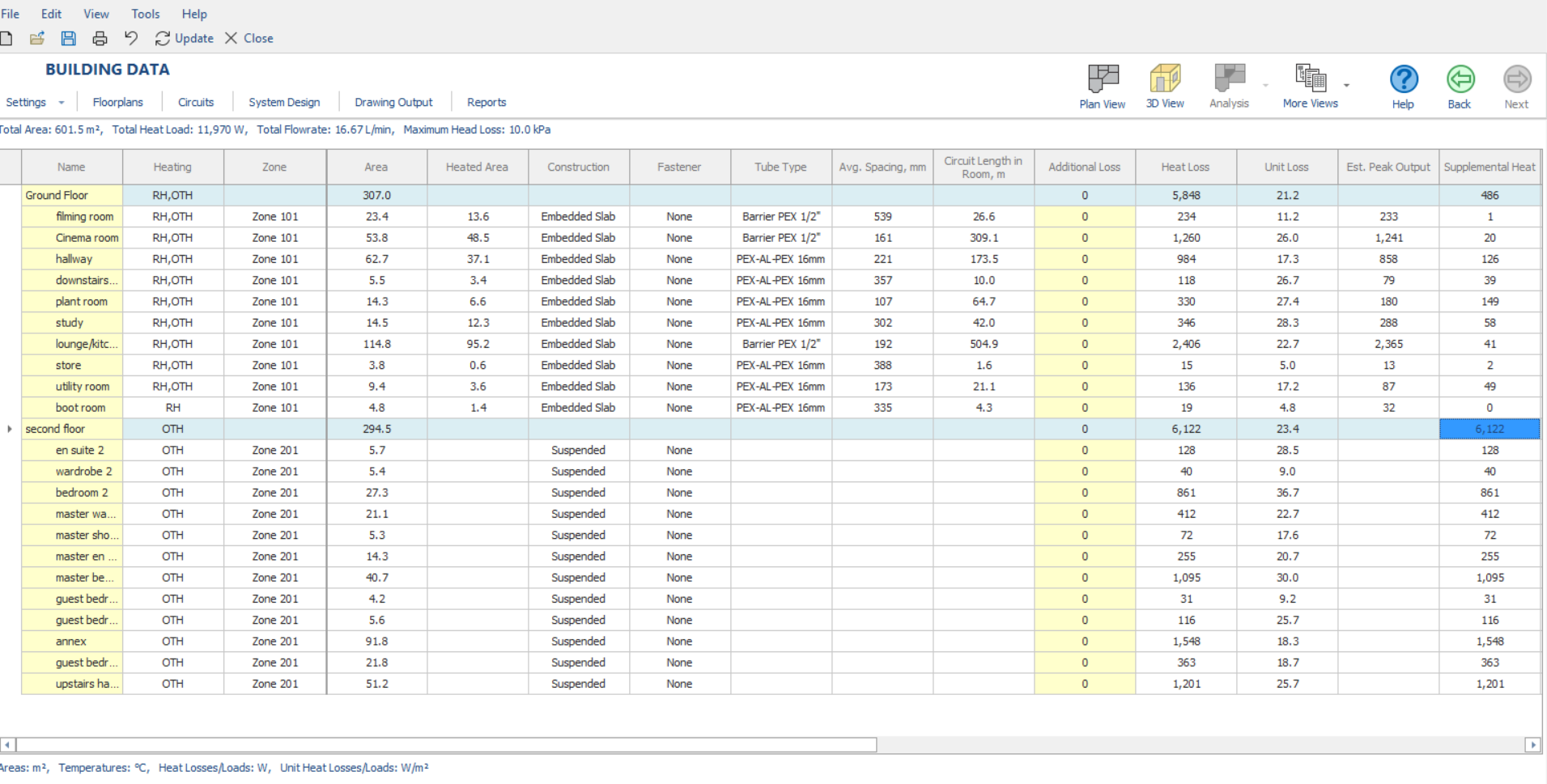1547x784 pixels.
Task: Click the Close button in toolbar
Action: pos(249,38)
